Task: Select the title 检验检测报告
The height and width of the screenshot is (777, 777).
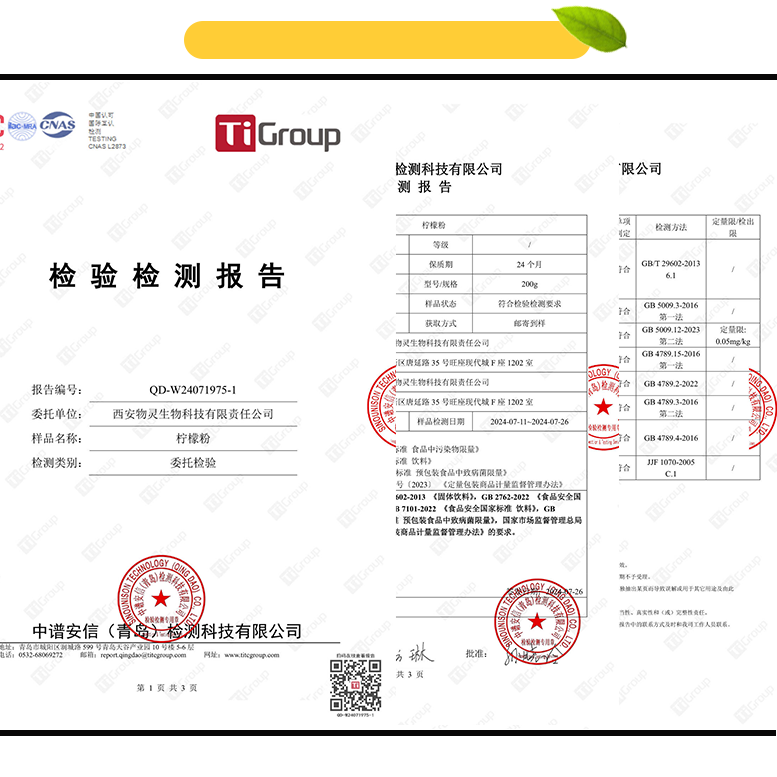Action: pos(167,276)
